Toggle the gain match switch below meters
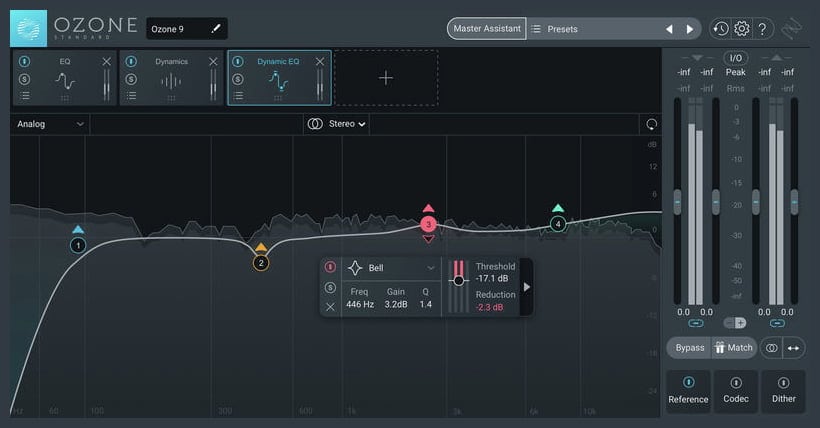This screenshot has height=428, width=820. [x=735, y=323]
